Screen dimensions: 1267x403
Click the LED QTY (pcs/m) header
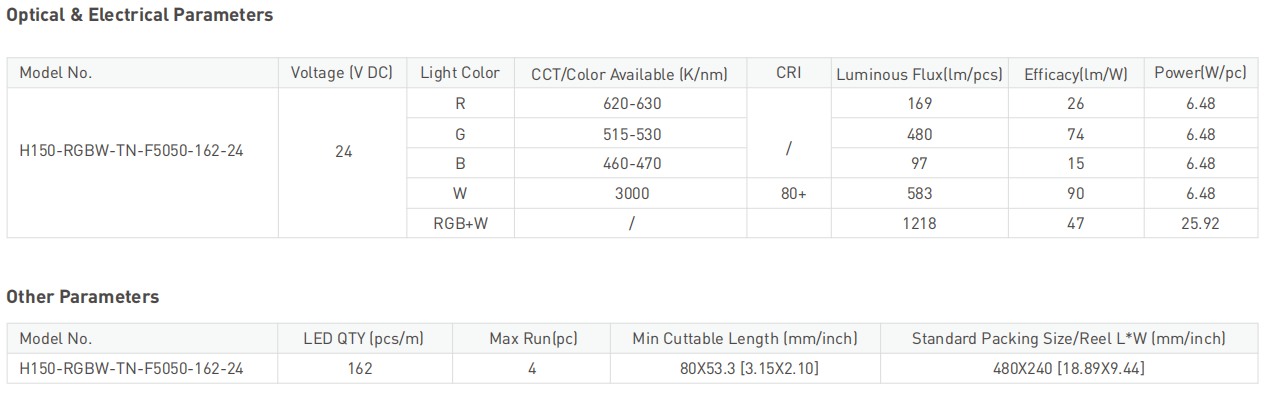point(364,339)
